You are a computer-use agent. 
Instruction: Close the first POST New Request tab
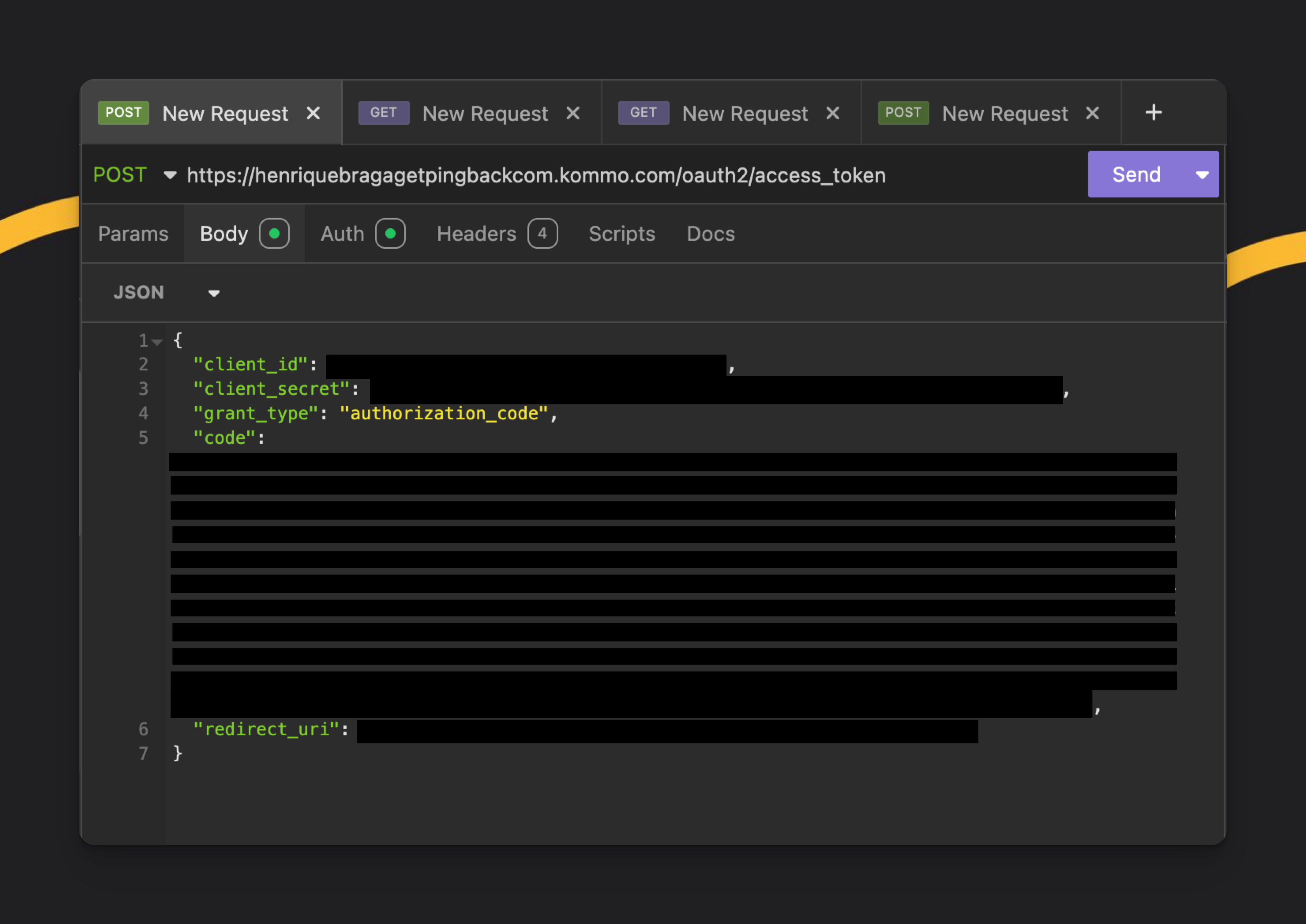[x=313, y=113]
